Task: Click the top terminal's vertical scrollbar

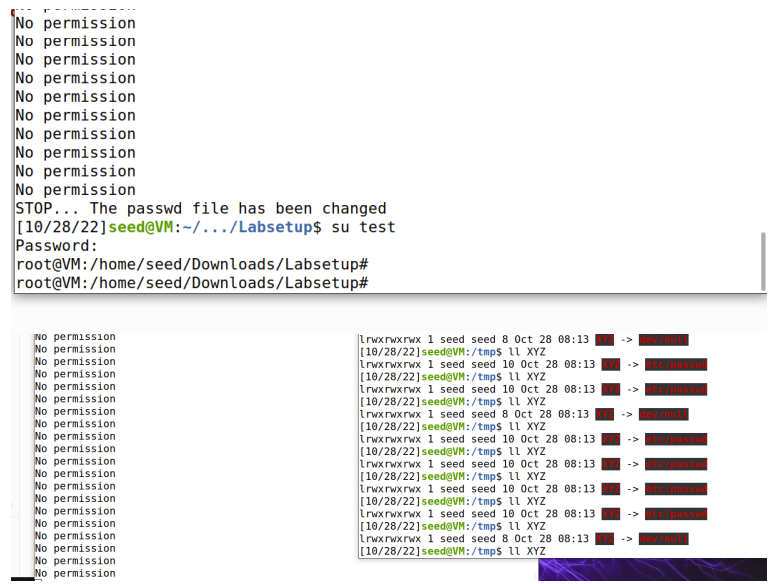Action: (763, 261)
